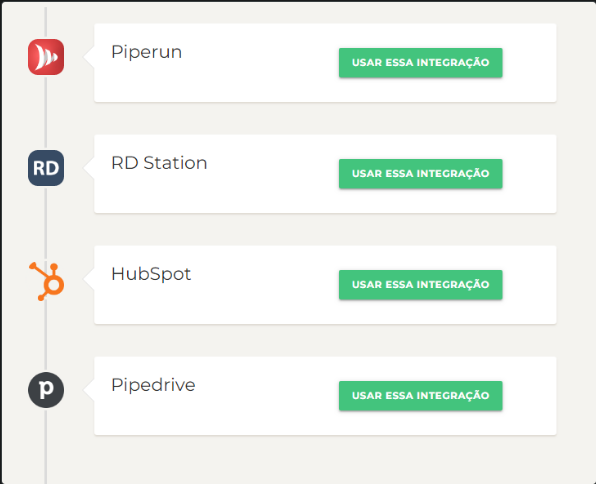The width and height of the screenshot is (596, 484).
Task: Select the Pipedrive title text
Action: tap(153, 385)
